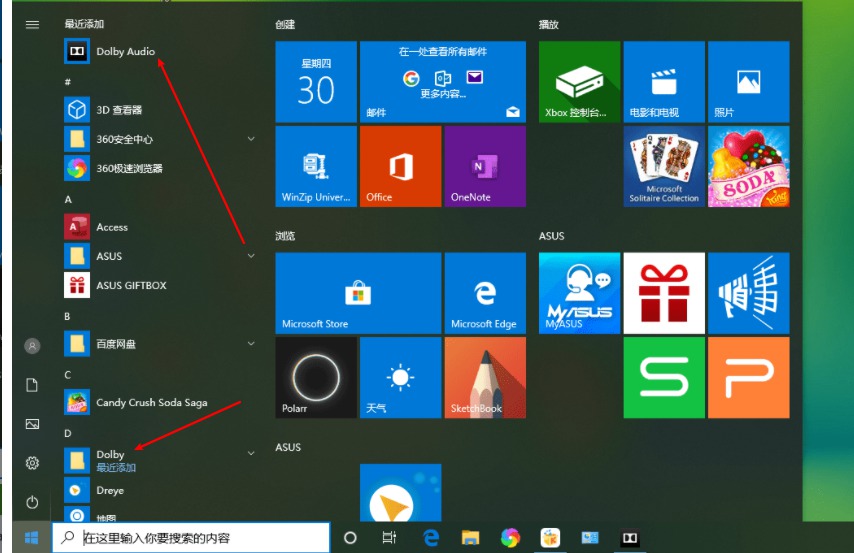Open the MyASUS tile
Image resolution: width=854 pixels, height=553 pixels.
pyautogui.click(x=580, y=293)
